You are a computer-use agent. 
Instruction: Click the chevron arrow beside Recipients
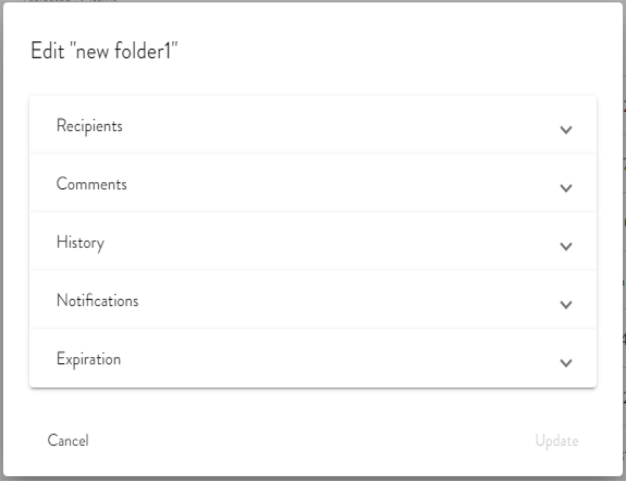[566, 130]
